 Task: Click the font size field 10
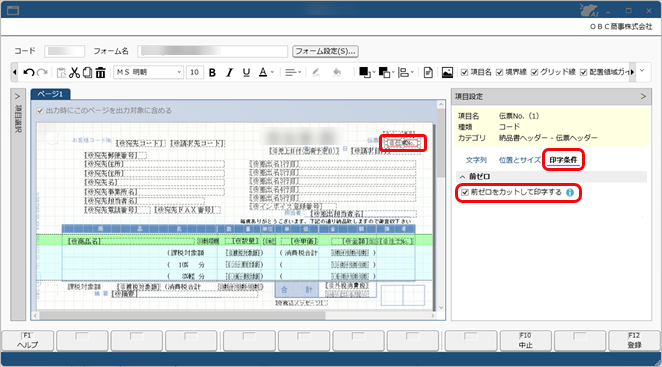coord(195,73)
